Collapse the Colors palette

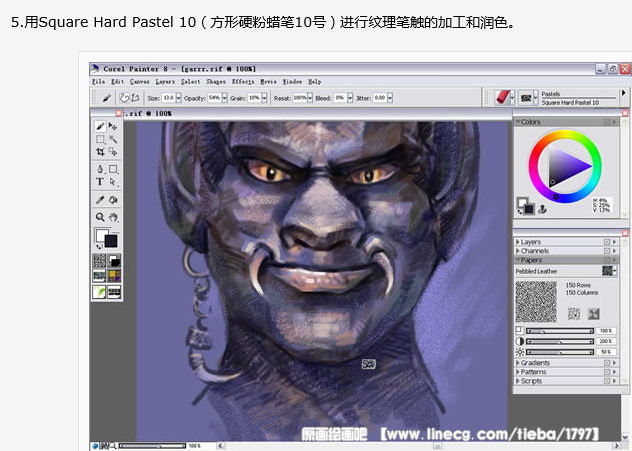point(518,122)
